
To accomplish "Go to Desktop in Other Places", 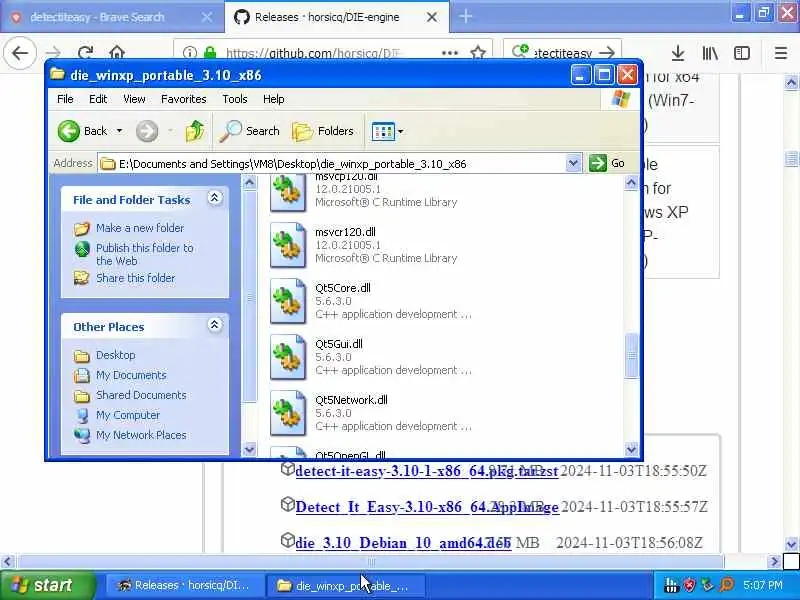I will point(115,355).
